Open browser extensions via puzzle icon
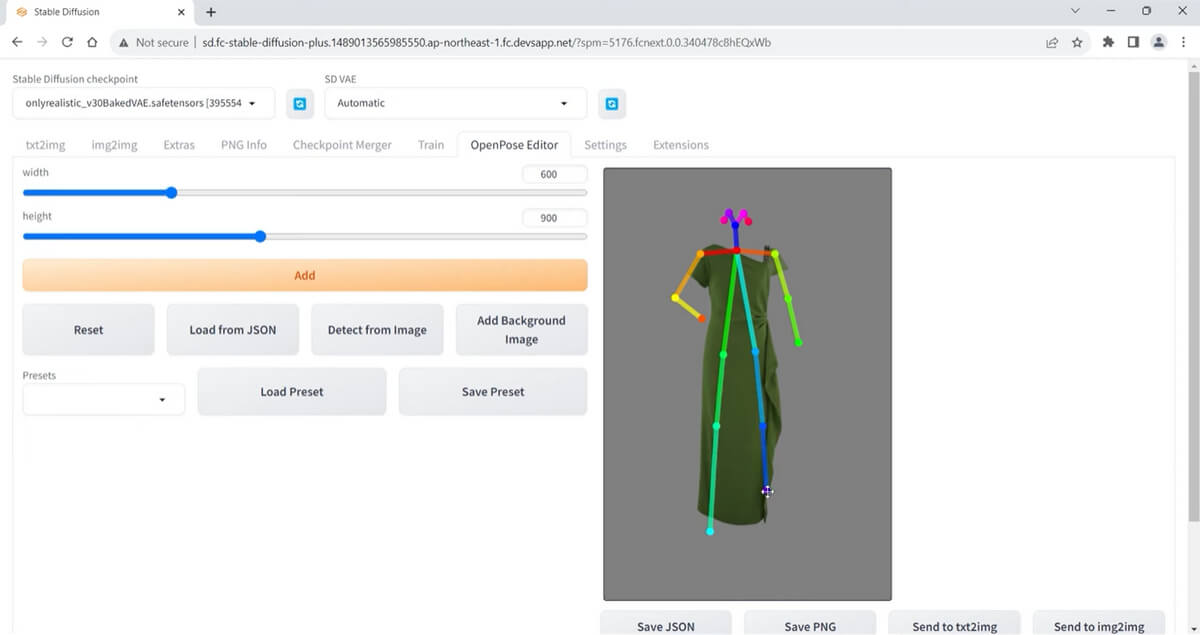The height and width of the screenshot is (635, 1200). point(1108,42)
